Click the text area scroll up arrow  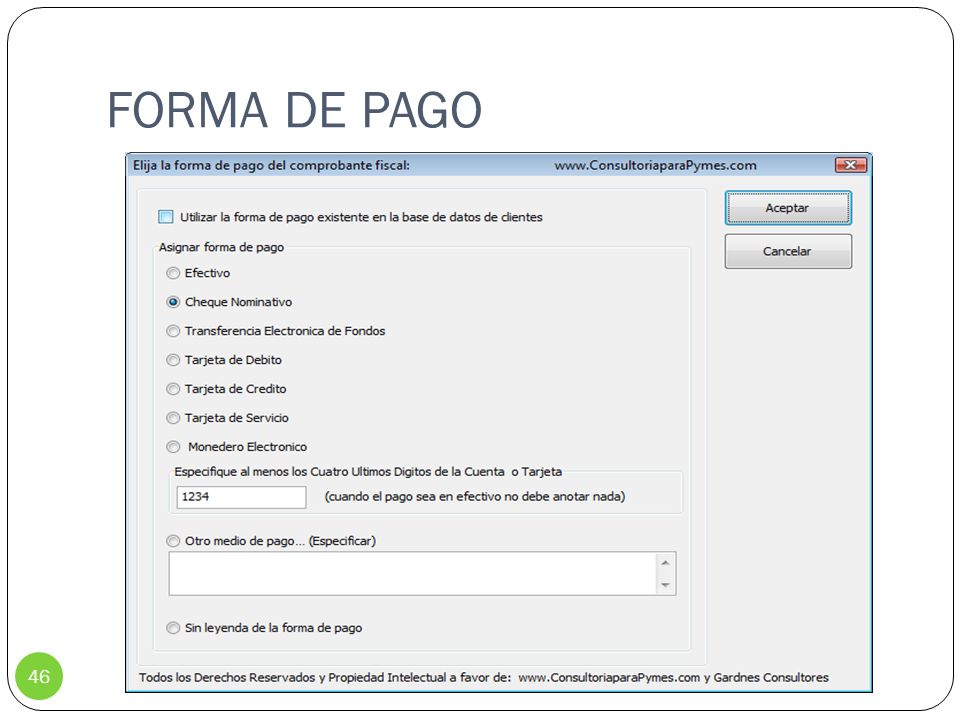[666, 563]
